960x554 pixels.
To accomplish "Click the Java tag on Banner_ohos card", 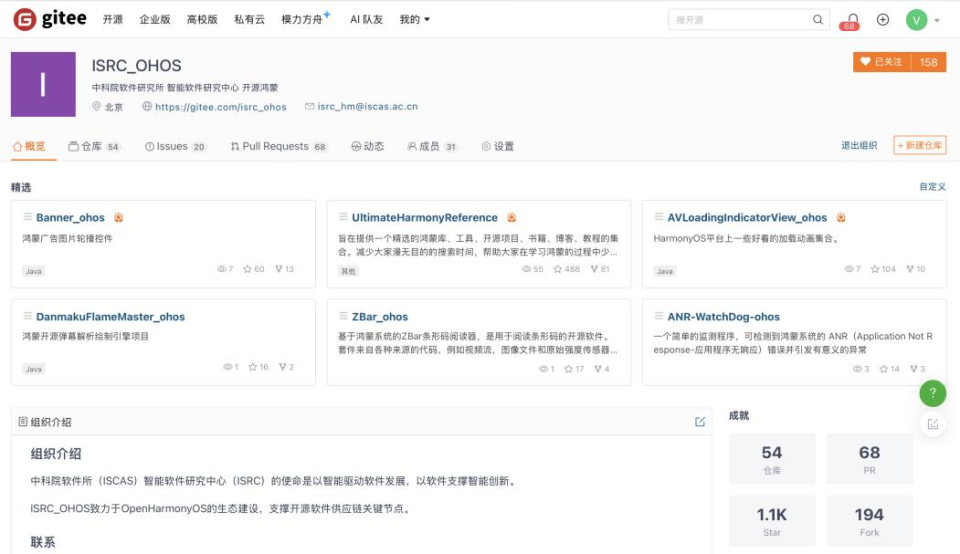I will 34,271.
